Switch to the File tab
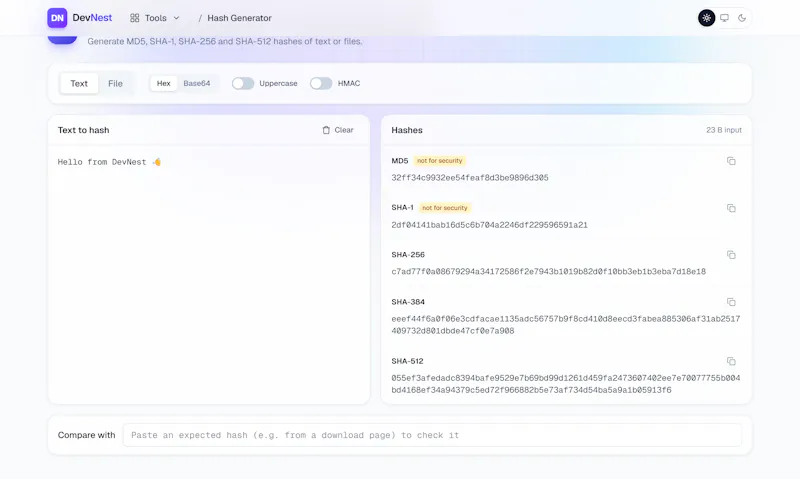Screen dimensions: 800x479 click(x=115, y=84)
